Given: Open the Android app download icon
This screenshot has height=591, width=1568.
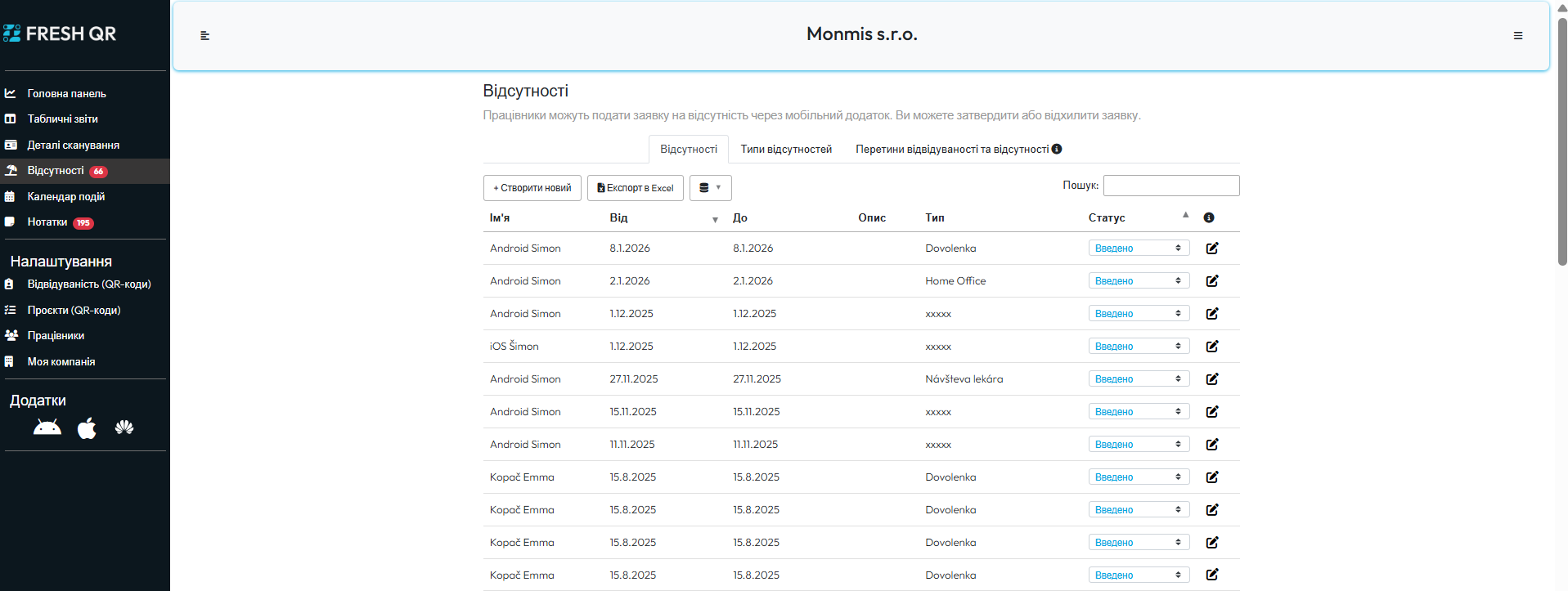Looking at the screenshot, I should point(47,428).
